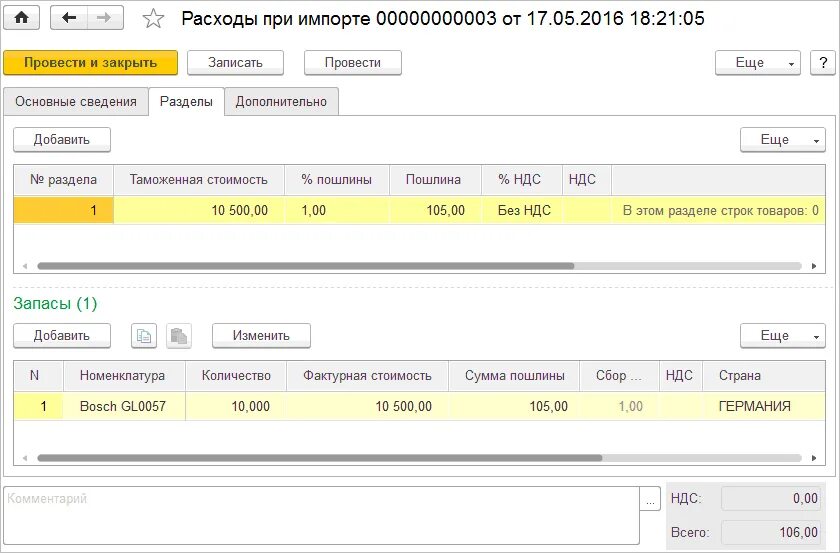Navigate back with the left arrow
Viewport: 840px width, 553px height.
[x=69, y=18]
